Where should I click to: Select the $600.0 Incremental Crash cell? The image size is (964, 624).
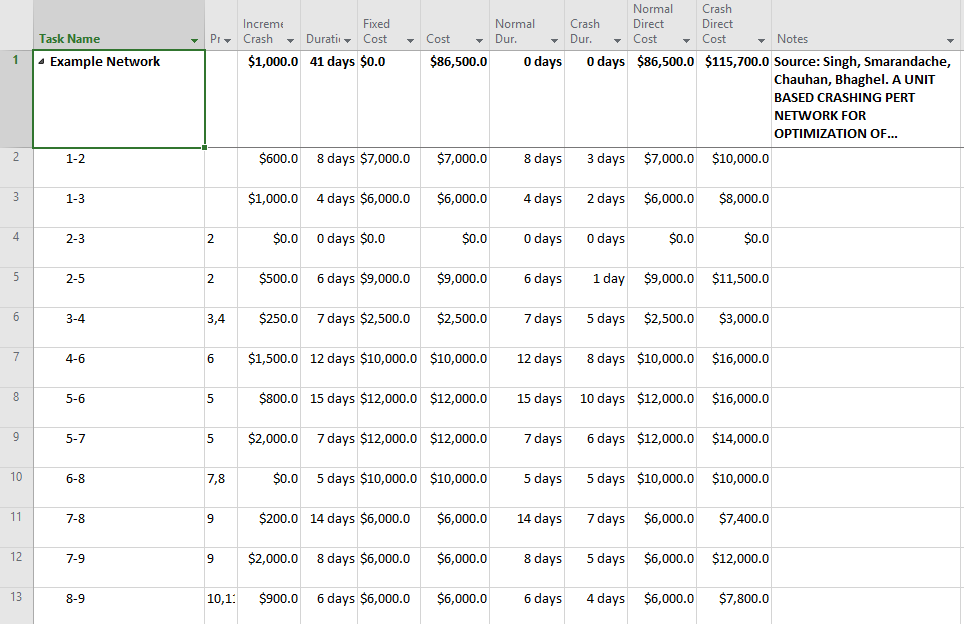269,168
